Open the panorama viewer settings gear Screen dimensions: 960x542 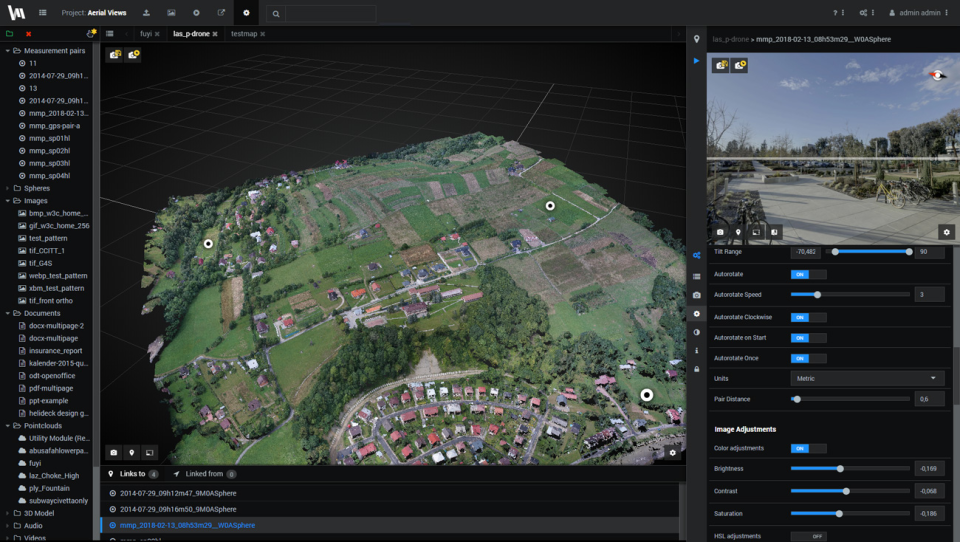[x=946, y=232]
